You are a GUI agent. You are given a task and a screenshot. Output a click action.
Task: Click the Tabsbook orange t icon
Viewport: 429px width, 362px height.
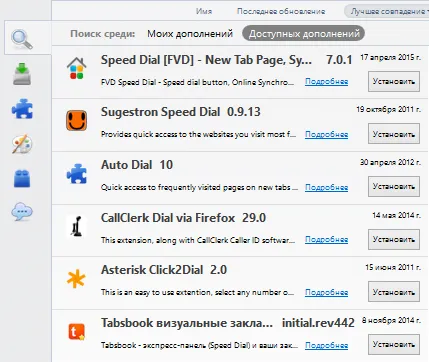(77, 332)
